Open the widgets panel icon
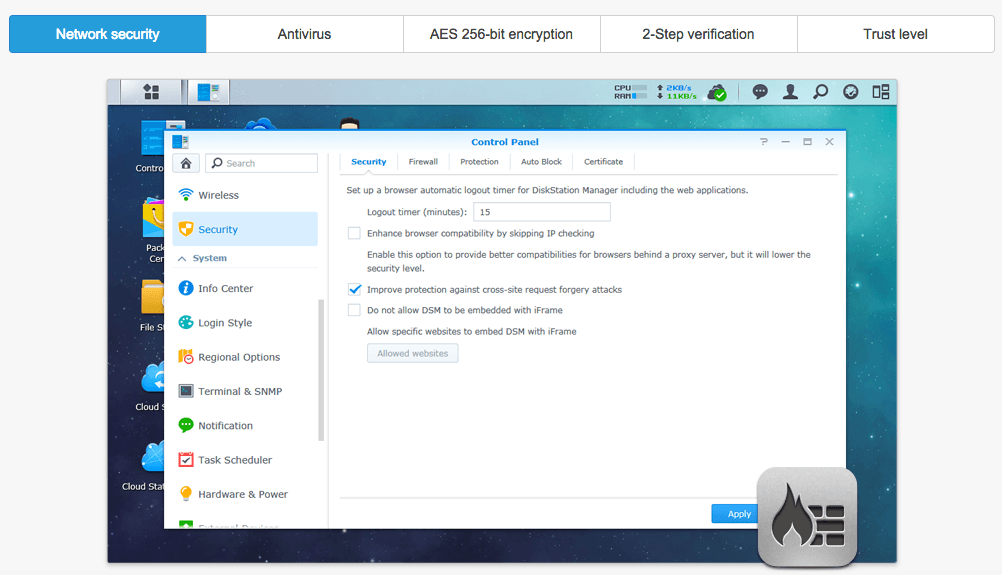 881,92
